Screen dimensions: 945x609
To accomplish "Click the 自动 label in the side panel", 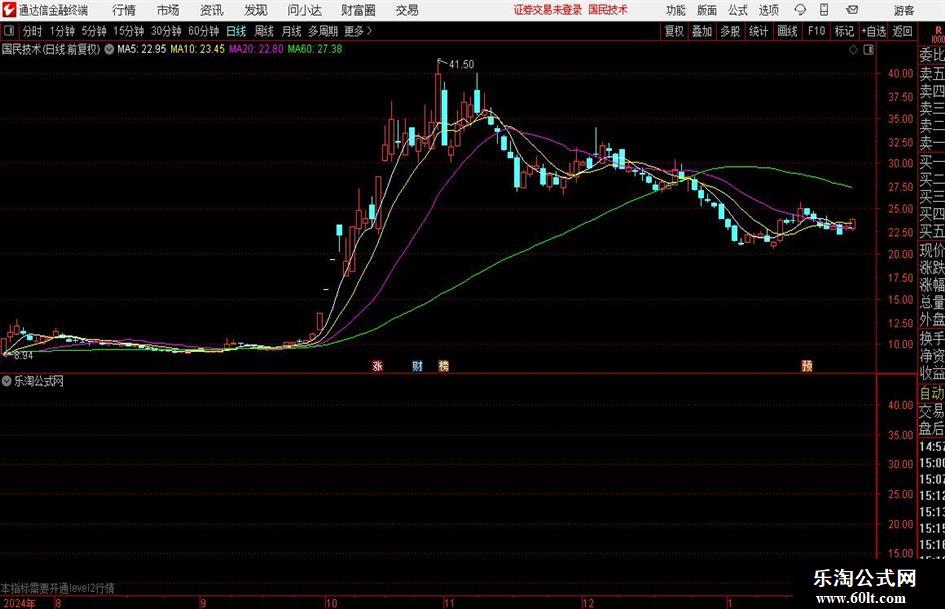I will coord(932,394).
